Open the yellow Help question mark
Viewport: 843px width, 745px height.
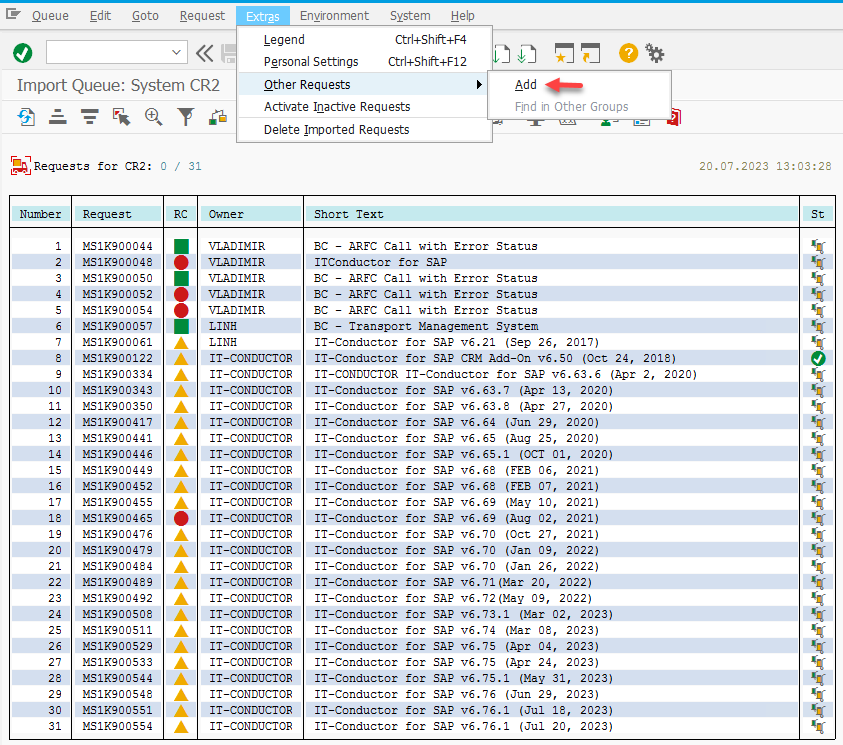pyautogui.click(x=628, y=53)
